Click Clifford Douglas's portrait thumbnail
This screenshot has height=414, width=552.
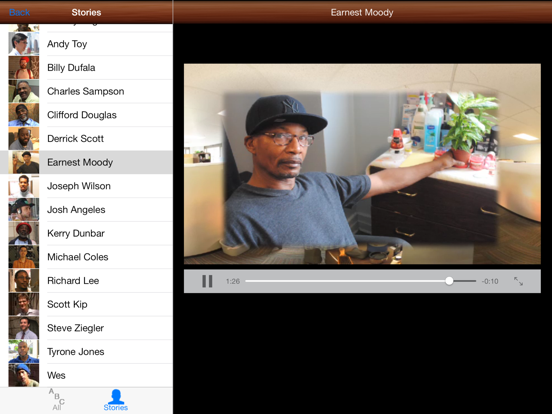pyautogui.click(x=24, y=115)
